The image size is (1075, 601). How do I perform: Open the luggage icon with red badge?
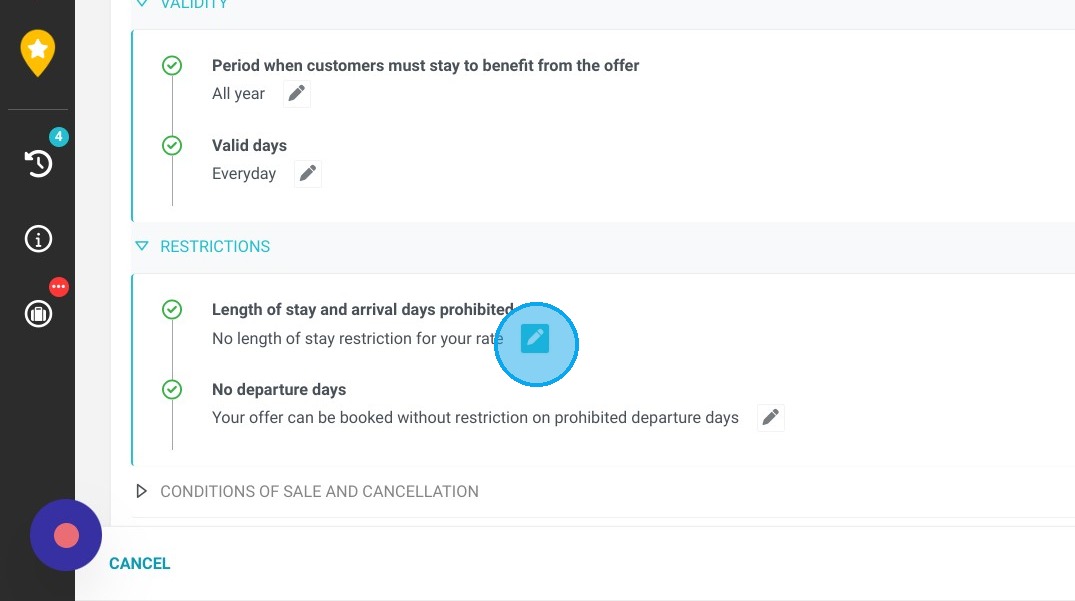tap(38, 314)
